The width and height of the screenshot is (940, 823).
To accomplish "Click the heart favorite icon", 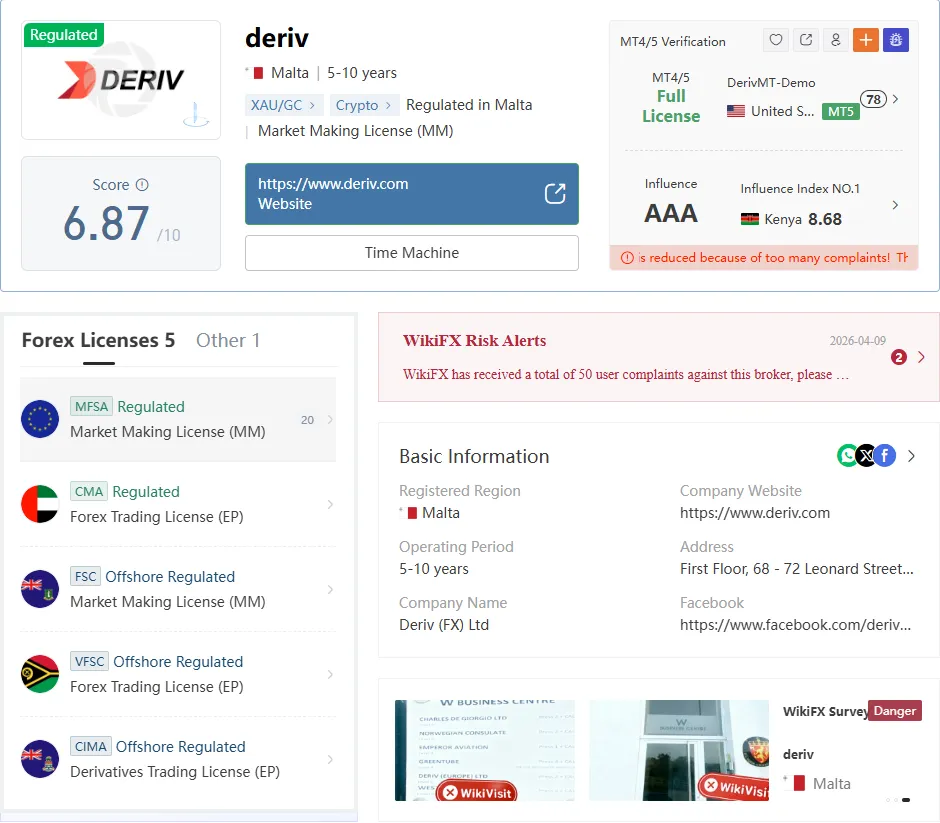I will (x=776, y=40).
